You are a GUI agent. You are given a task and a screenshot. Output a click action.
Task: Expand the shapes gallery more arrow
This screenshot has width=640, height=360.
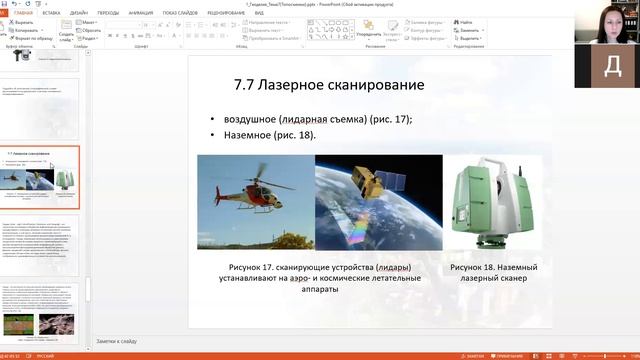(352, 37)
